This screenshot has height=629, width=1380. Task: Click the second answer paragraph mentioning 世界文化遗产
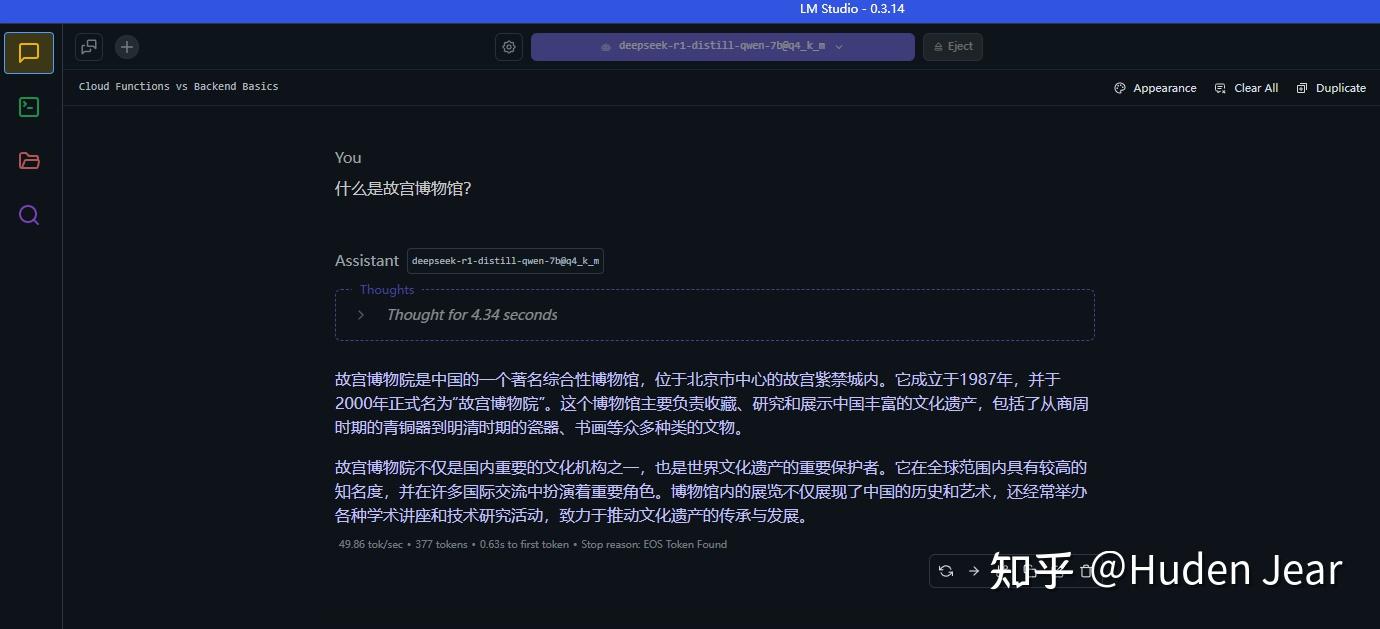[712, 492]
